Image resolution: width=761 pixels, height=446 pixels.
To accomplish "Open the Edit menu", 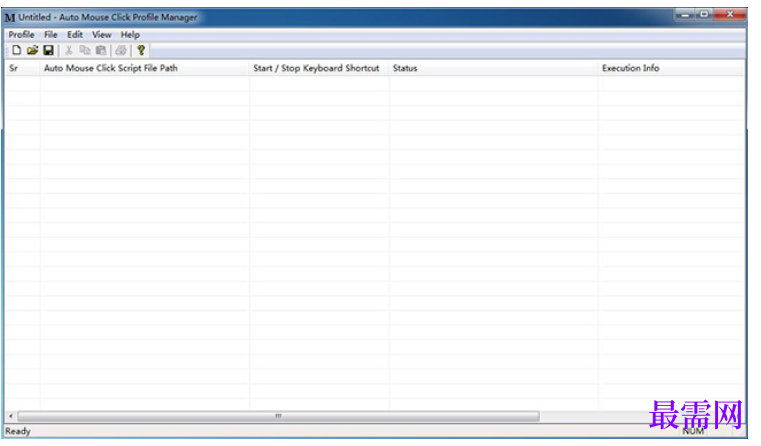I will pyautogui.click(x=75, y=35).
